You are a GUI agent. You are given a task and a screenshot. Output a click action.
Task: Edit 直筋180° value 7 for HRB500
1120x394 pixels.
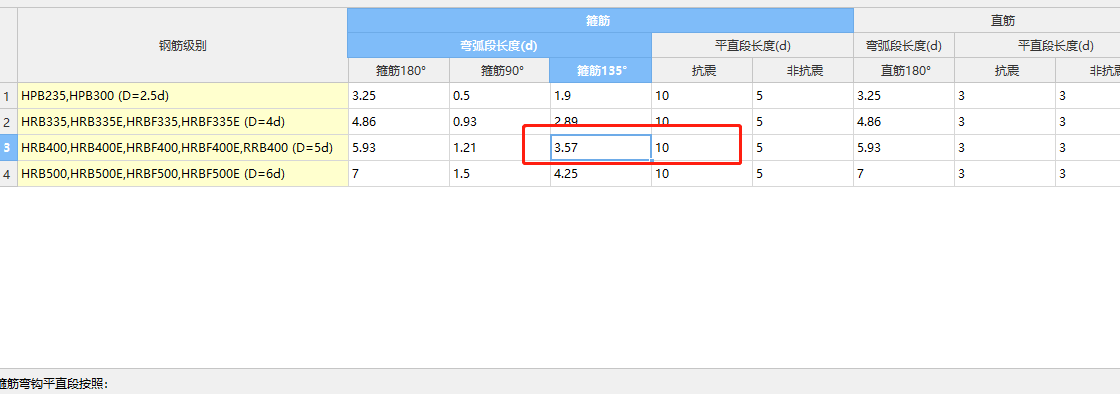(x=904, y=173)
